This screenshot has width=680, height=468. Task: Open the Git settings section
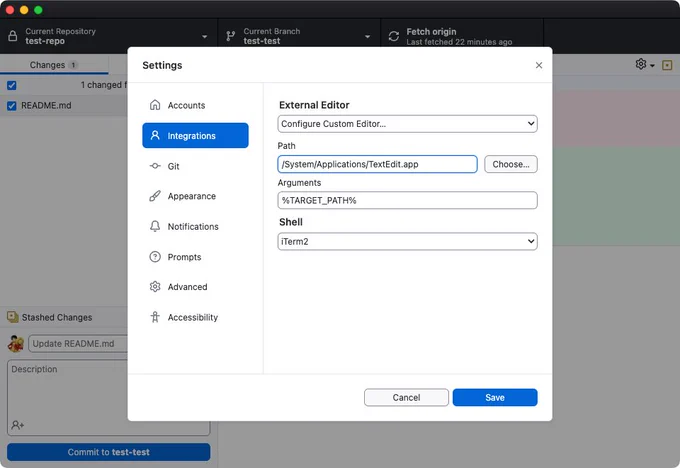pyautogui.click(x=195, y=166)
